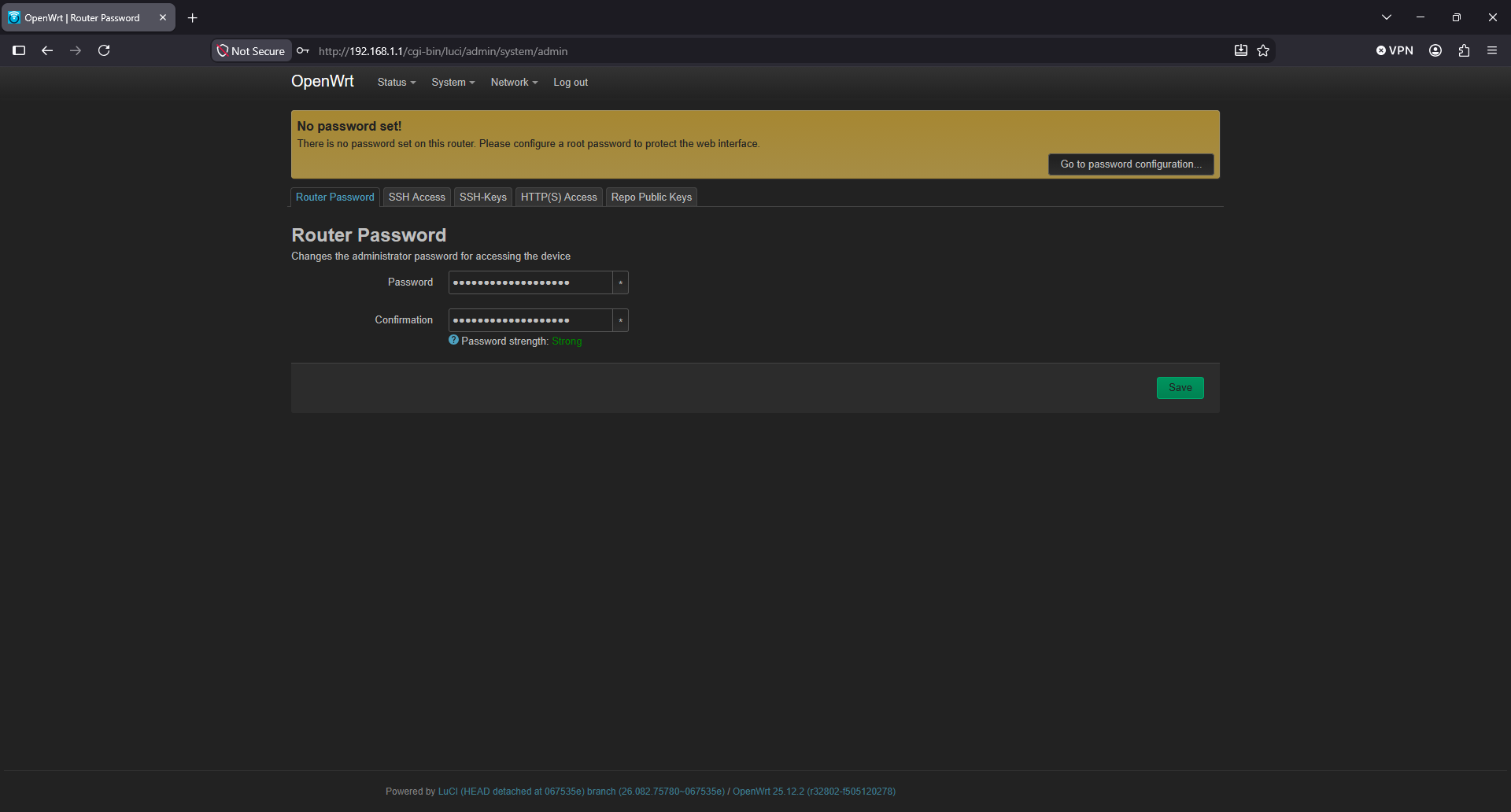
Task: Open the saved password key icon
Action: coord(303,50)
